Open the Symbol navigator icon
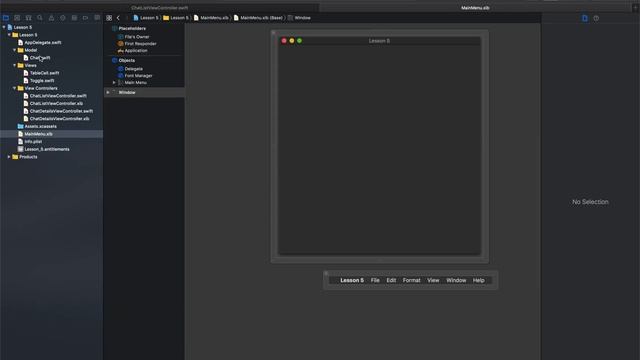 tap(29, 18)
